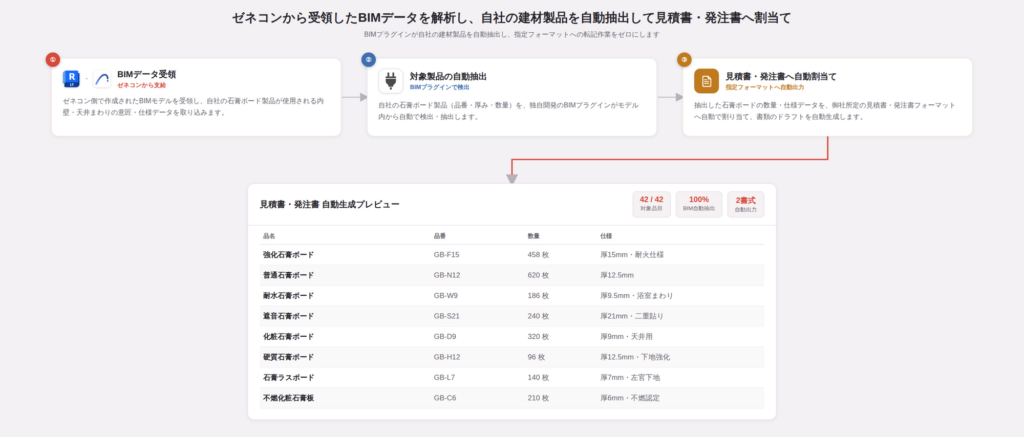Click the quantity "458 枚"
The image size is (1024, 437).
(538, 255)
